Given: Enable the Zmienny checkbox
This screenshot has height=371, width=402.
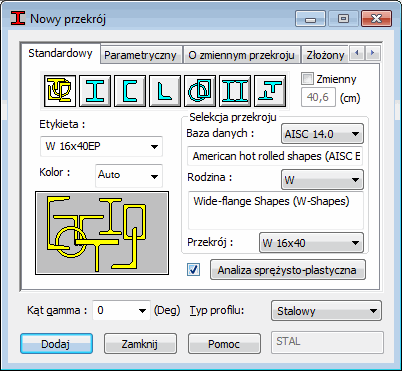Looking at the screenshot, I should (307, 79).
